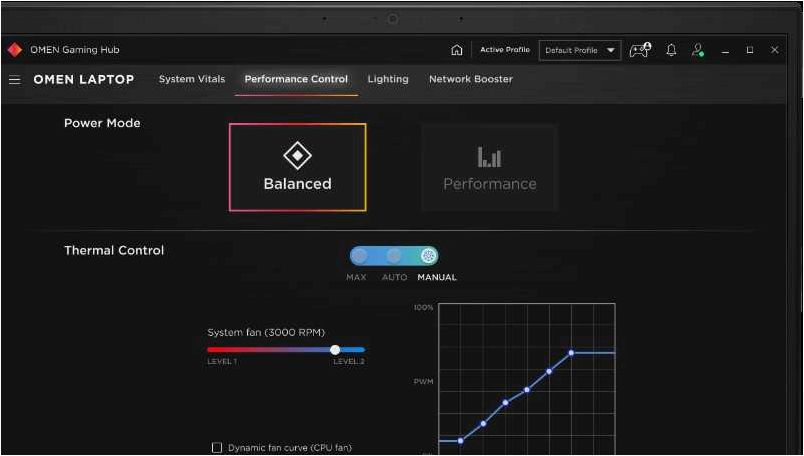Click the System fan (3000 RPM) label
804x456 pixels.
pyautogui.click(x=266, y=332)
